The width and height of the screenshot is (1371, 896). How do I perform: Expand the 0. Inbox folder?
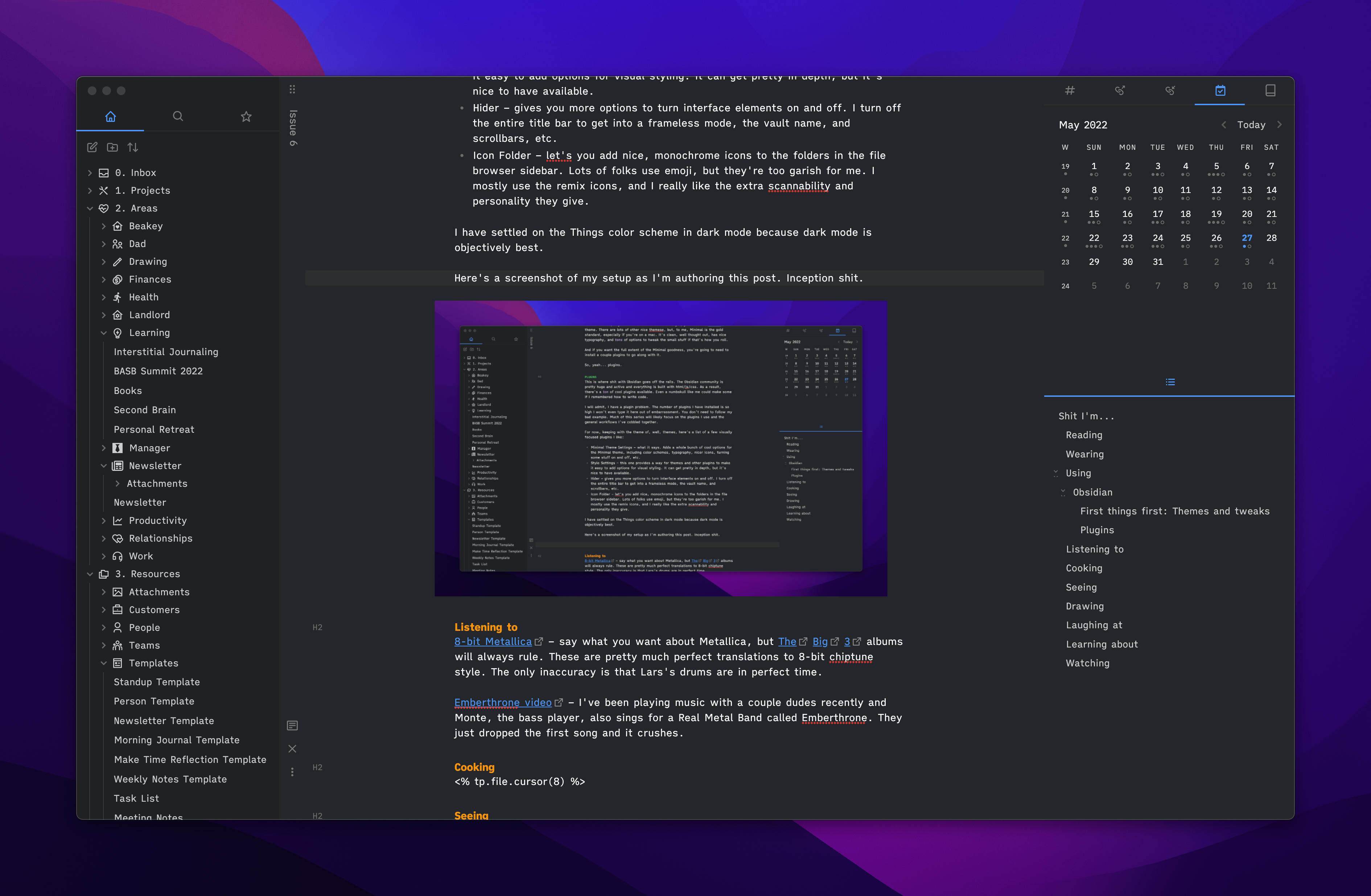(90, 173)
